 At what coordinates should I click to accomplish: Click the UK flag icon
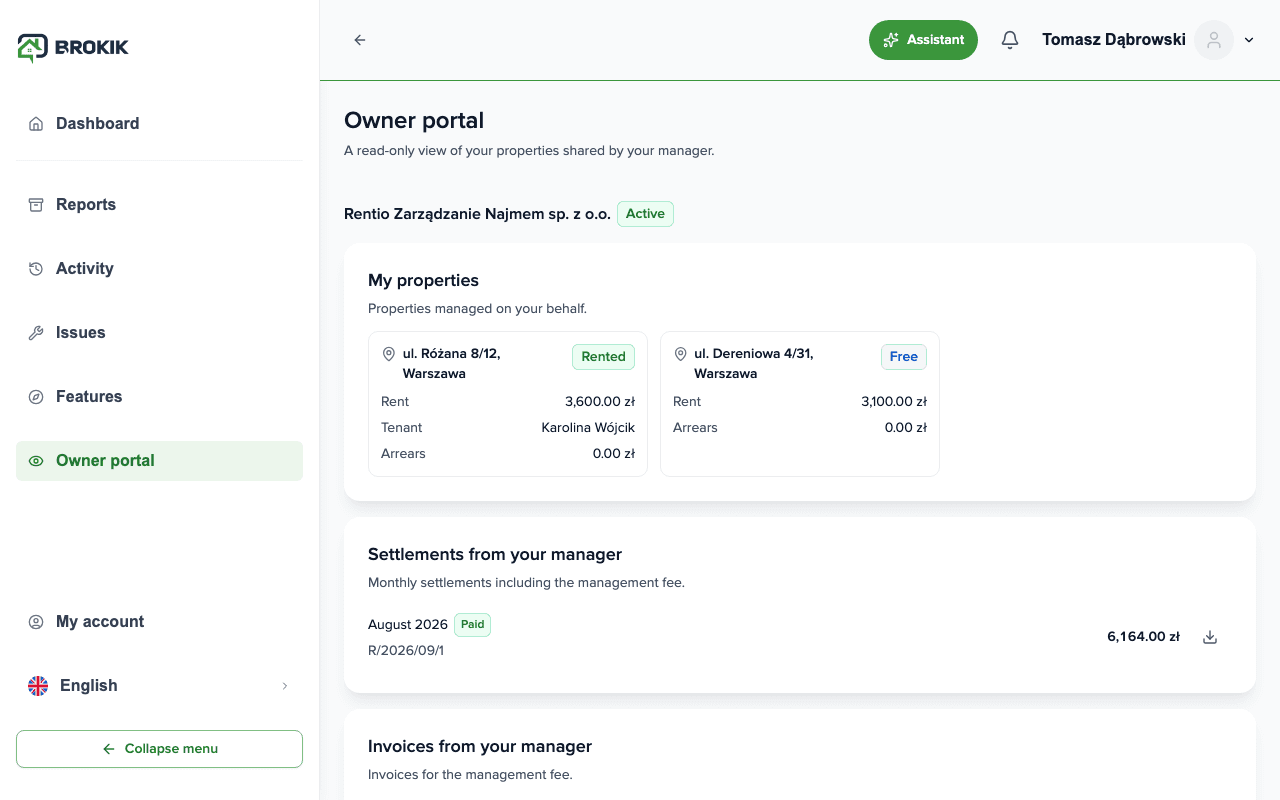point(38,686)
